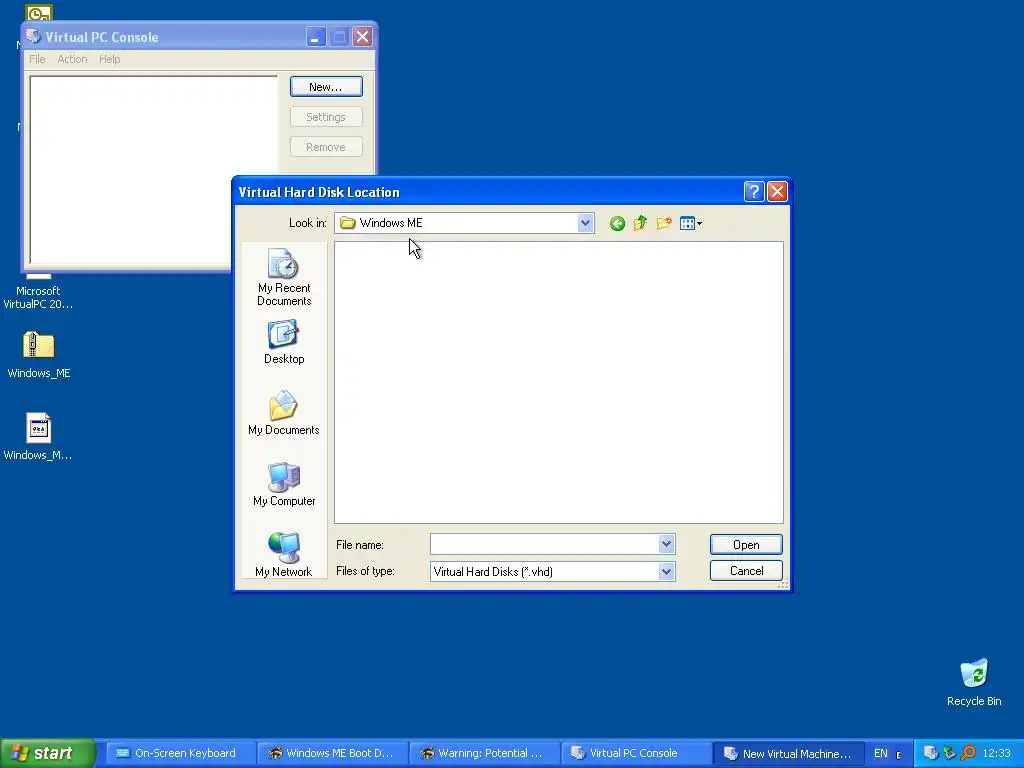Open the Start menu
The height and width of the screenshot is (768, 1024).
tap(47, 753)
